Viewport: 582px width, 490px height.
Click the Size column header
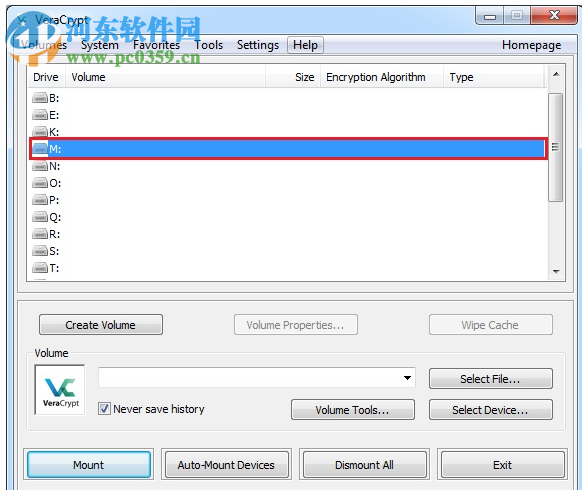[x=293, y=77]
